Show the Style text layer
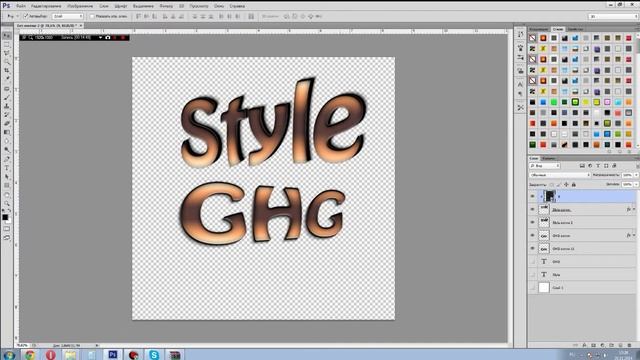The height and width of the screenshot is (360, 640). 532,275
